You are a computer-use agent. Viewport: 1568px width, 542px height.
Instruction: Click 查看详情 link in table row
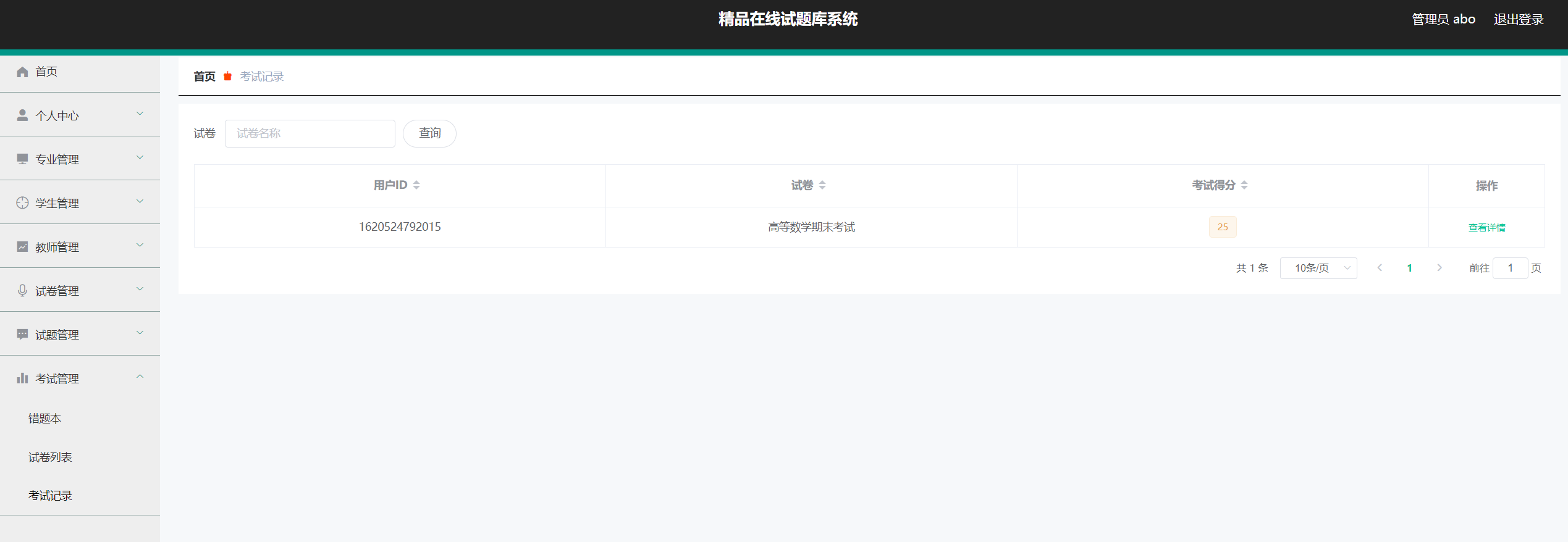[x=1486, y=228]
